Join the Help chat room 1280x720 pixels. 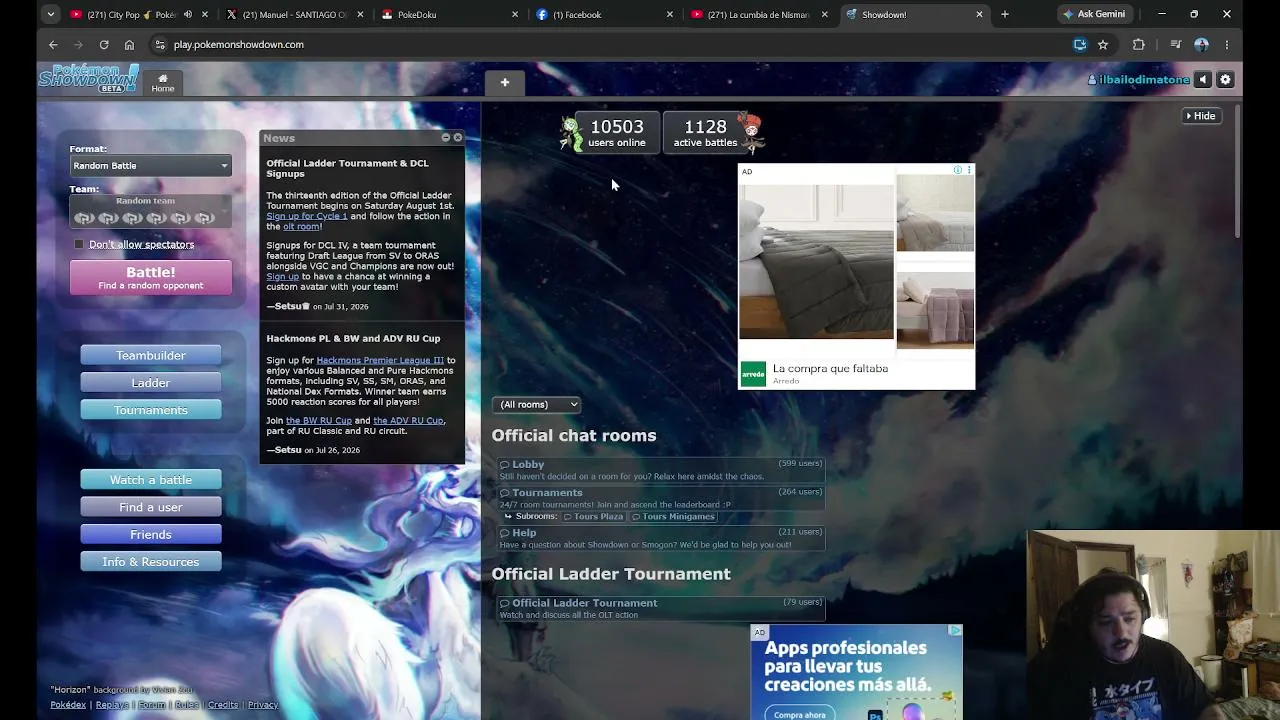[661, 538]
